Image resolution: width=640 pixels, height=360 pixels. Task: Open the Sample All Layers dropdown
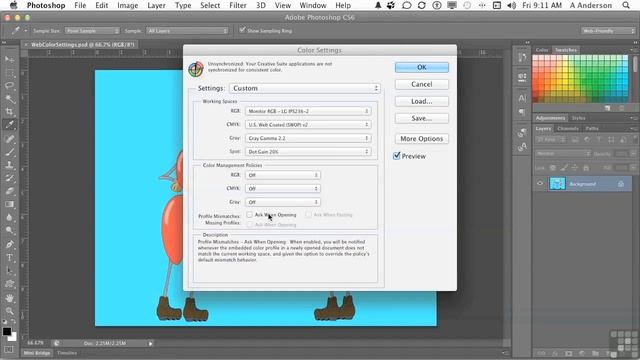click(187, 31)
